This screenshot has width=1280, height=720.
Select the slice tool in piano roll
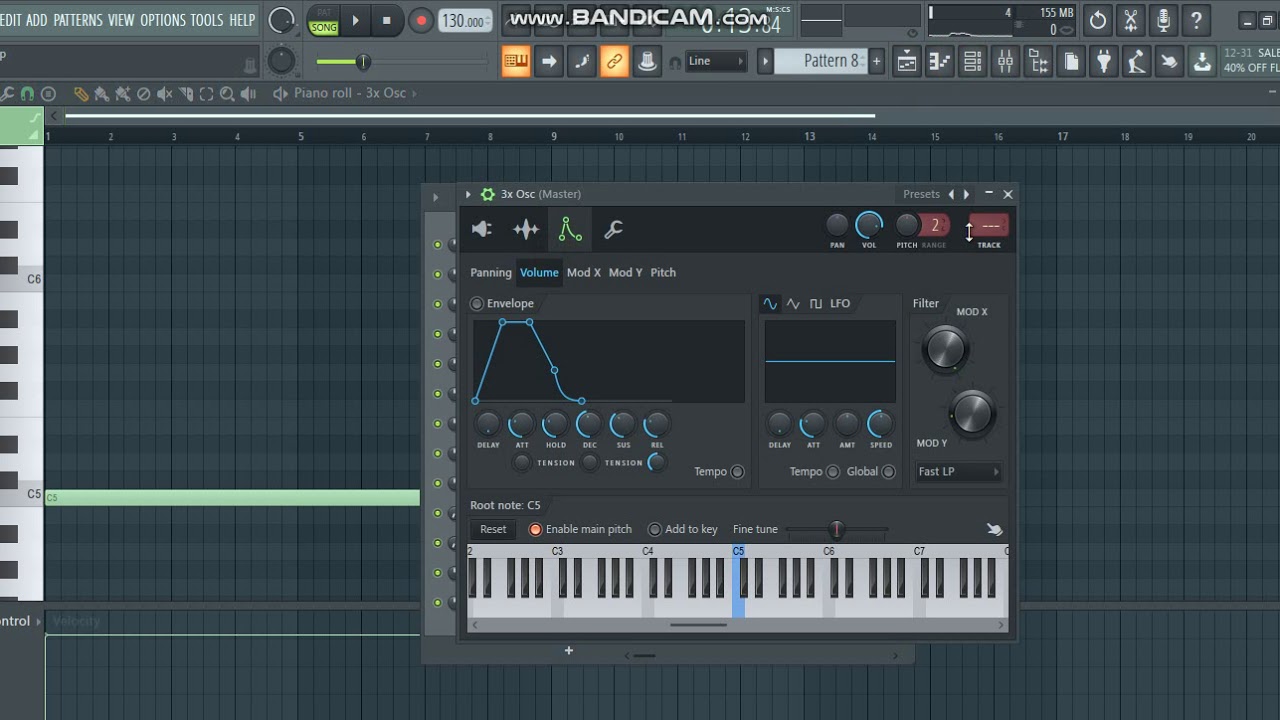pos(185,93)
